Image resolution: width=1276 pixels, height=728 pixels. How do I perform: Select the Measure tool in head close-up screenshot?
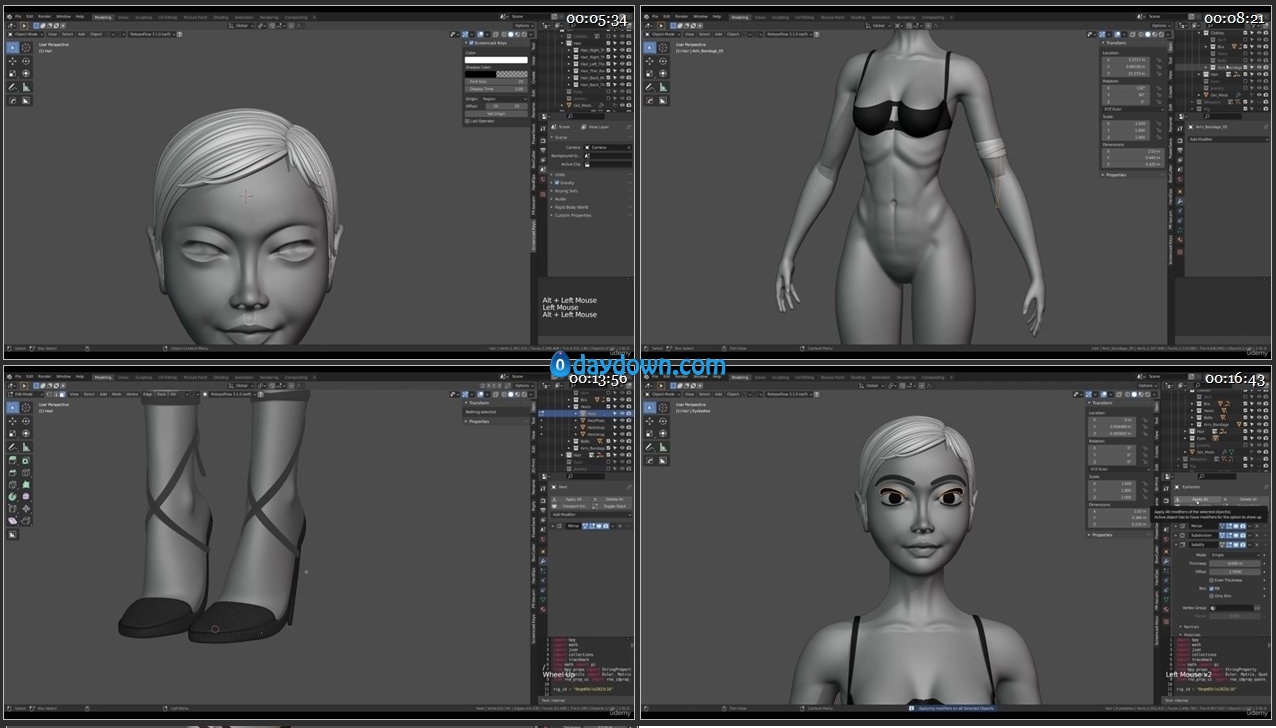26,87
